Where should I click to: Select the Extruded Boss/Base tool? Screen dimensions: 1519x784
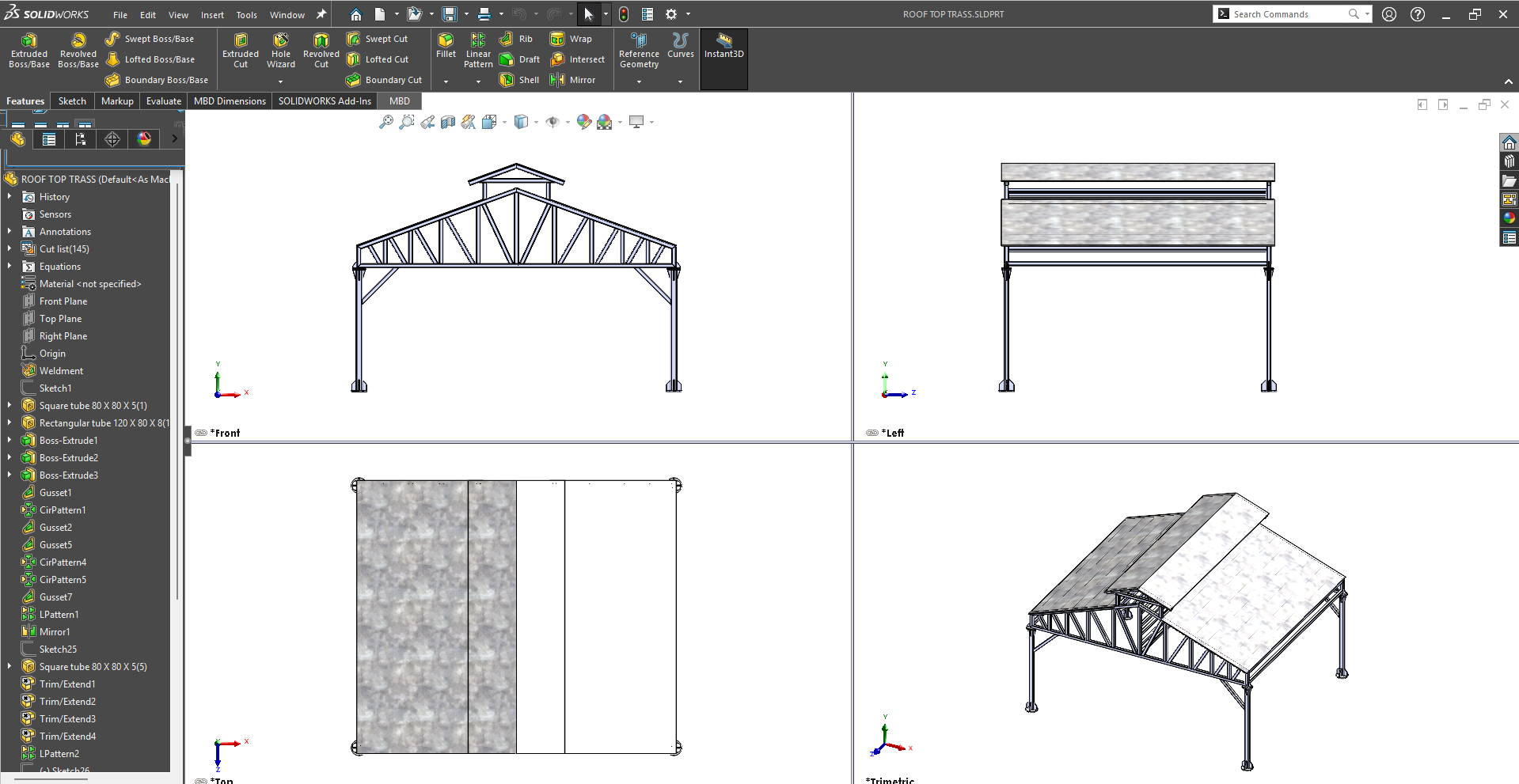point(29,51)
